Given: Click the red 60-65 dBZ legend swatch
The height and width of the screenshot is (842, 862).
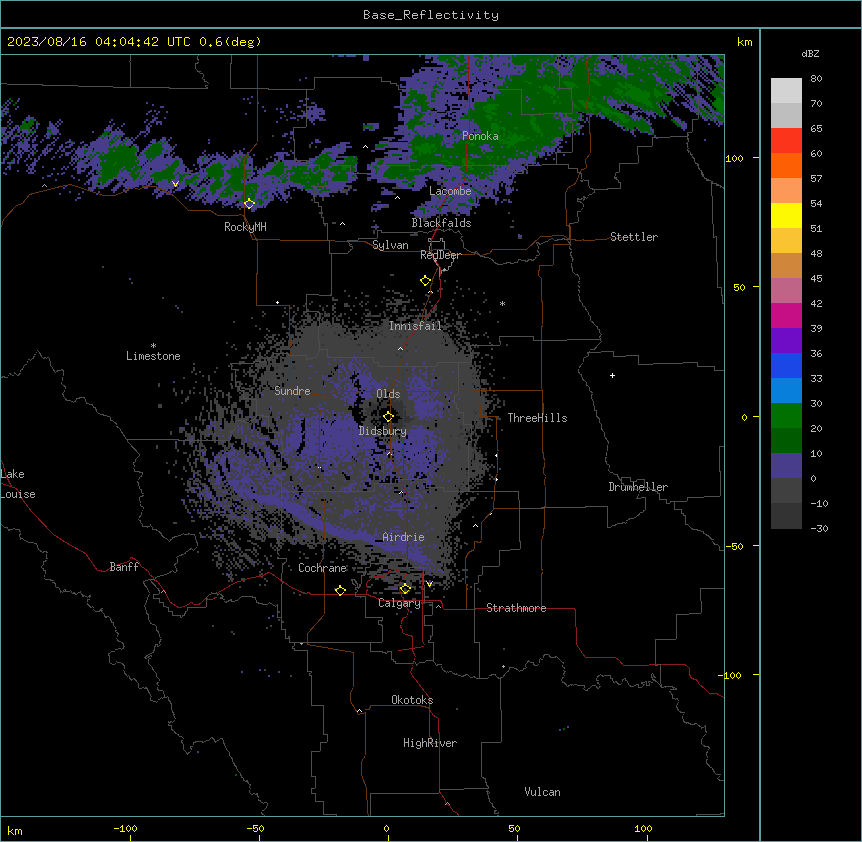Looking at the screenshot, I should pos(786,141).
